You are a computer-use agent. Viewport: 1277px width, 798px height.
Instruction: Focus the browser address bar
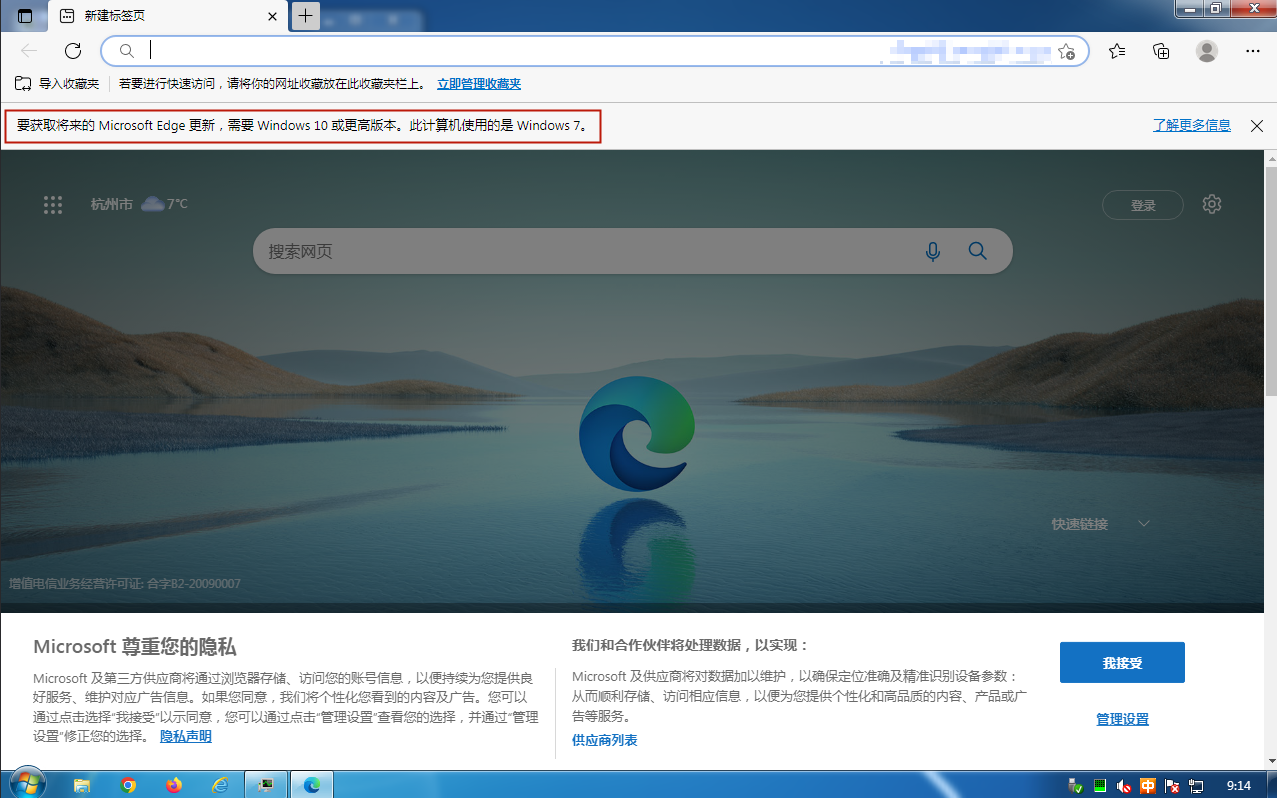tap(595, 51)
